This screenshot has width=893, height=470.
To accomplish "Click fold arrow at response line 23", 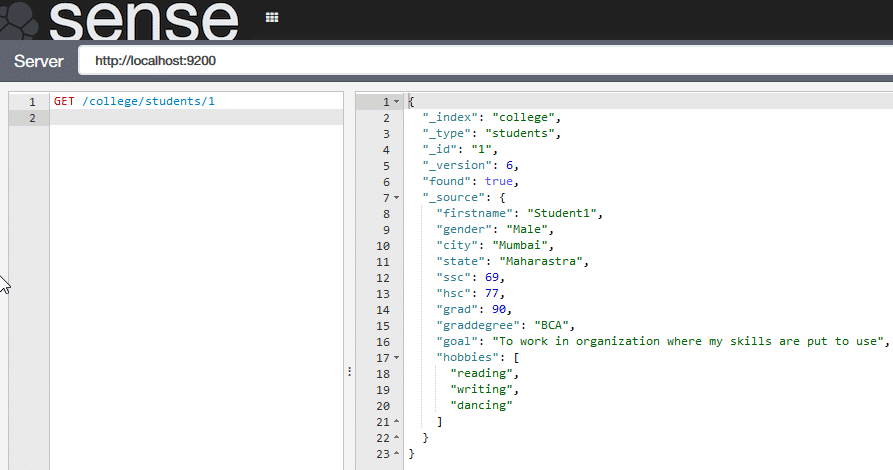I will tap(397, 454).
